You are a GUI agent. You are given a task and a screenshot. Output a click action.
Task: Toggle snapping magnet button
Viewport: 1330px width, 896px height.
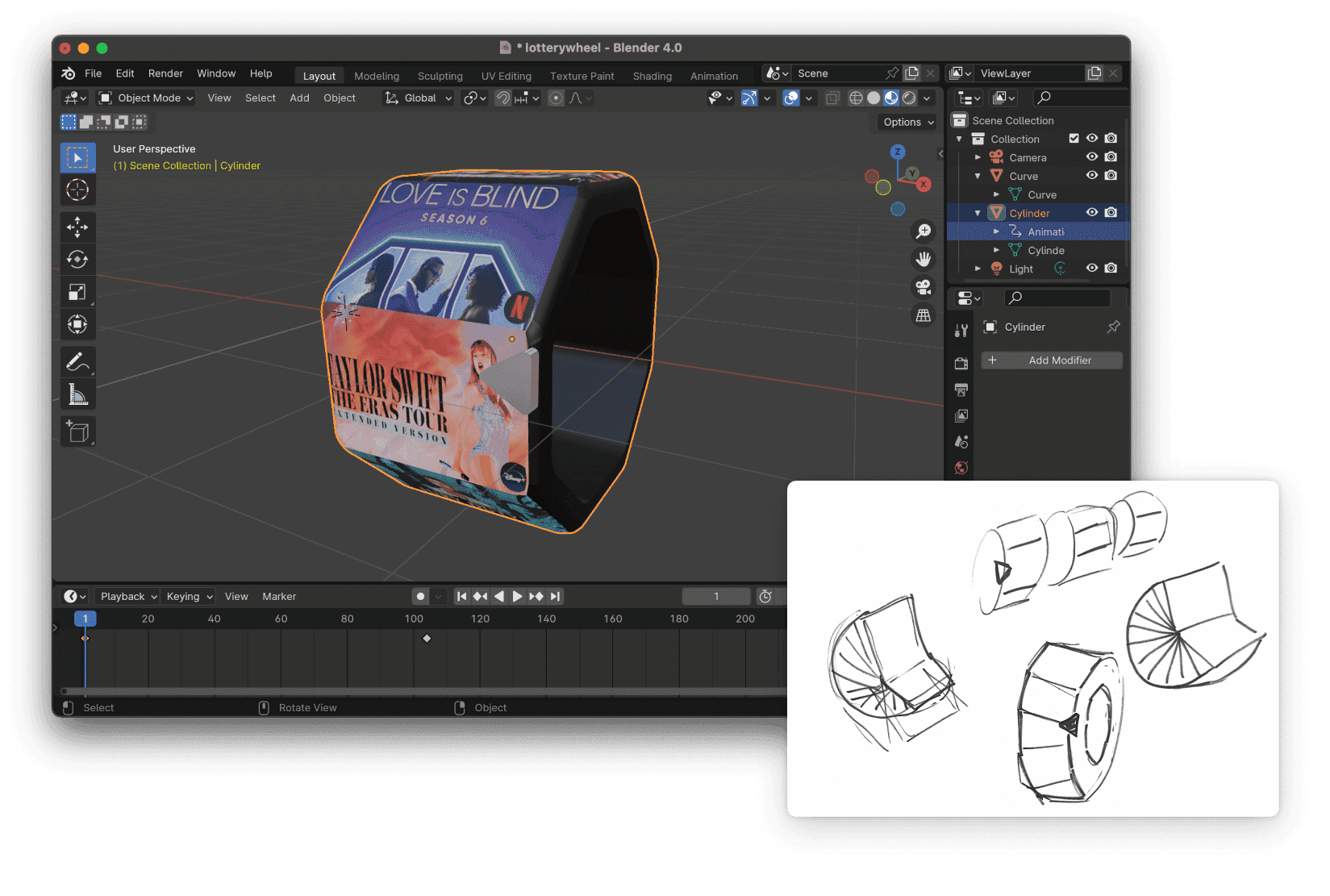pos(502,98)
